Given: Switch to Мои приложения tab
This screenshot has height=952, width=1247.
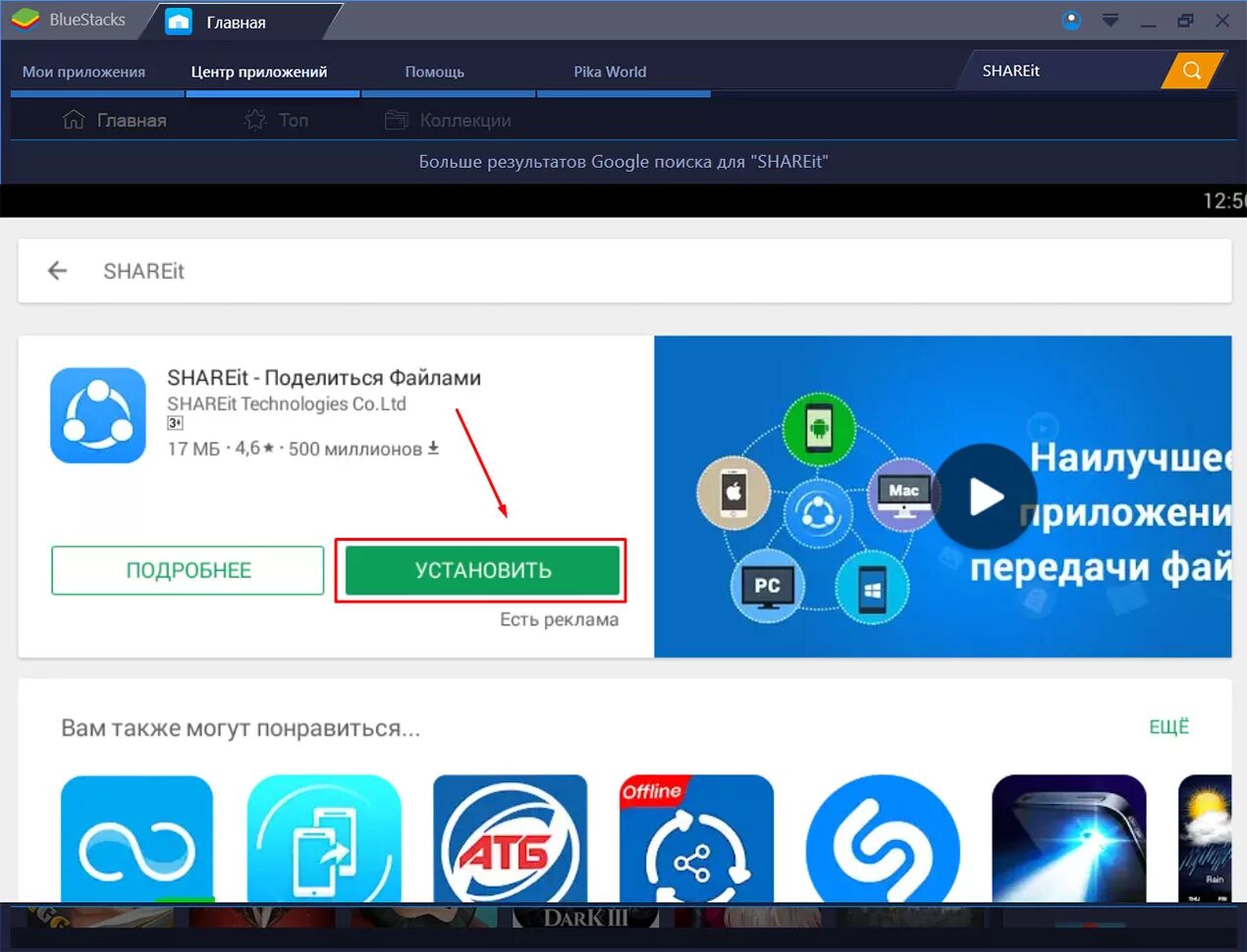Looking at the screenshot, I should tap(83, 72).
